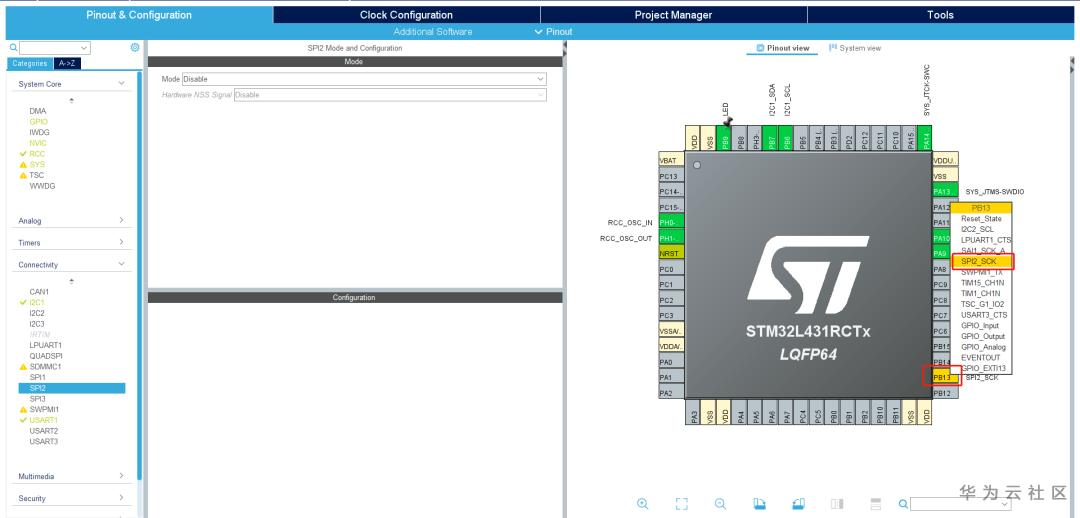Click the search magnifier above Categories
The height and width of the screenshot is (518, 1080).
(13, 48)
